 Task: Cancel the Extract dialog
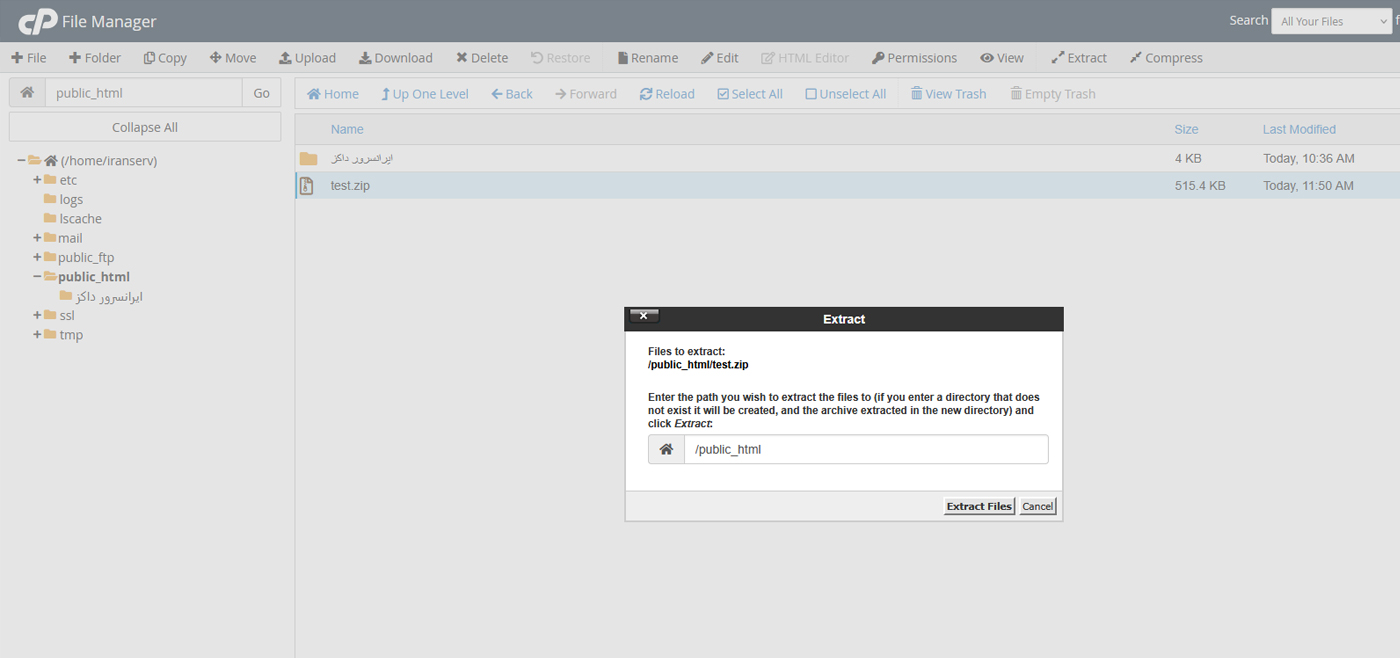coord(1037,506)
